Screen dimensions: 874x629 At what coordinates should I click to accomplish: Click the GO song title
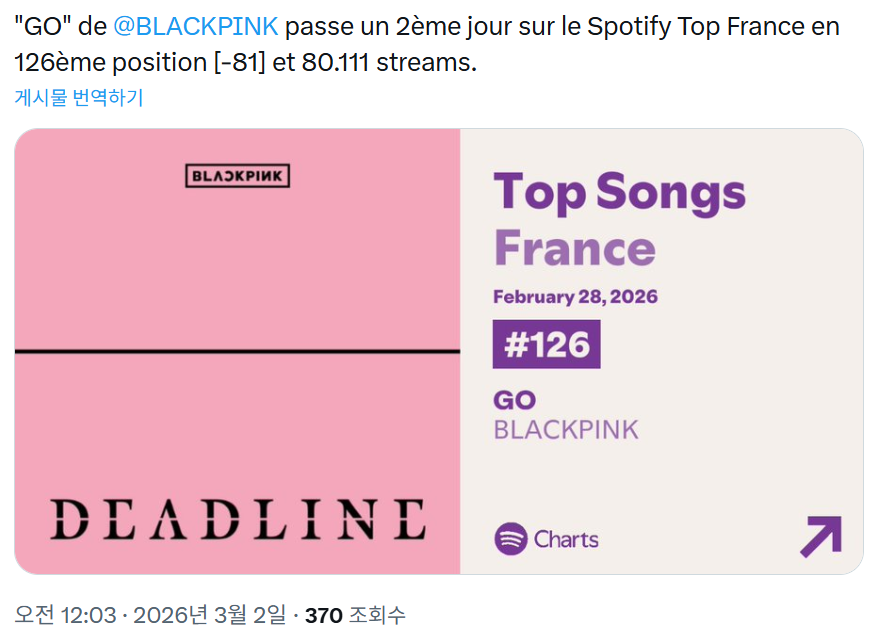[x=515, y=400]
